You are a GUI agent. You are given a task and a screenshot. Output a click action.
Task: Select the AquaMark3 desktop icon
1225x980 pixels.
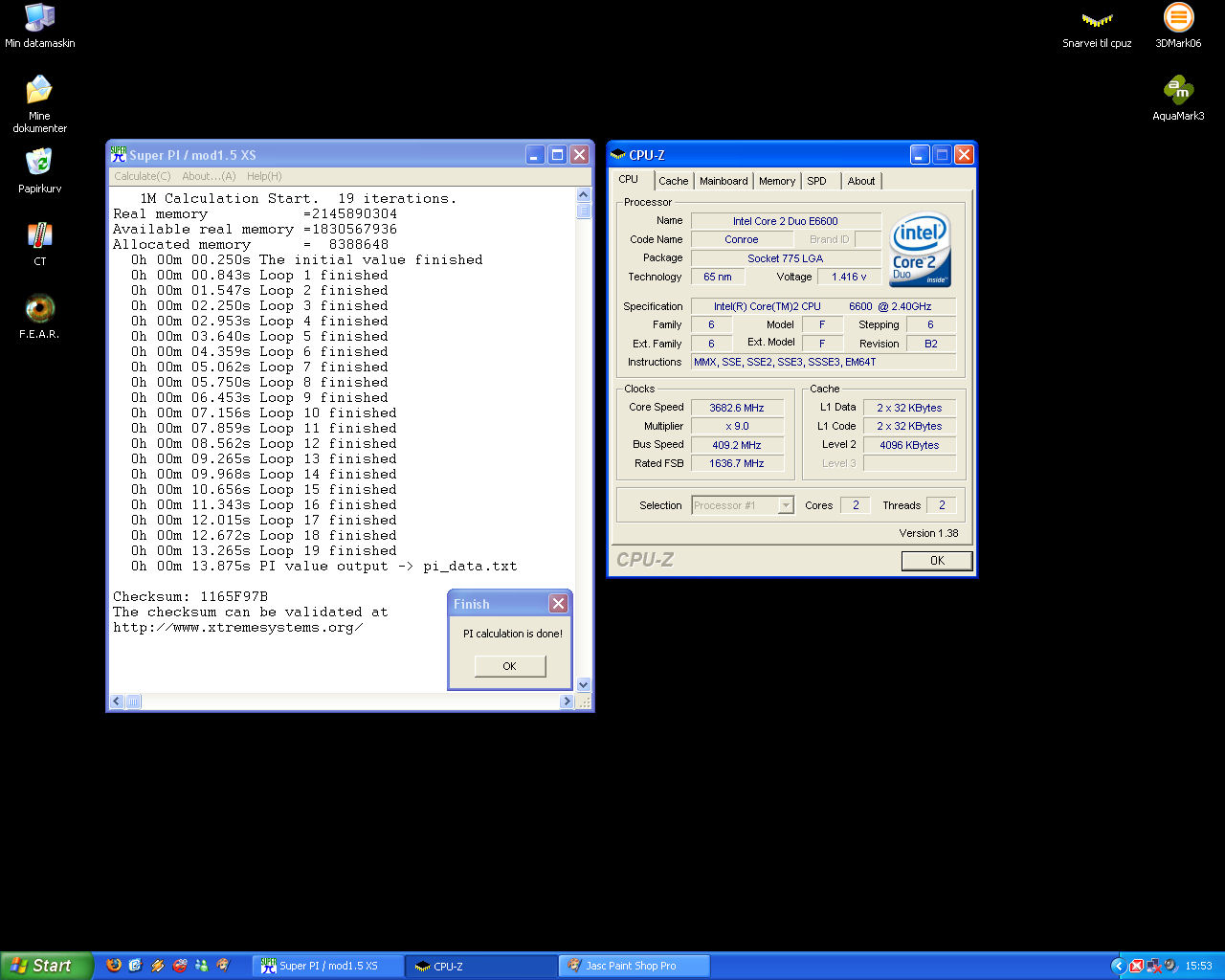click(1178, 99)
